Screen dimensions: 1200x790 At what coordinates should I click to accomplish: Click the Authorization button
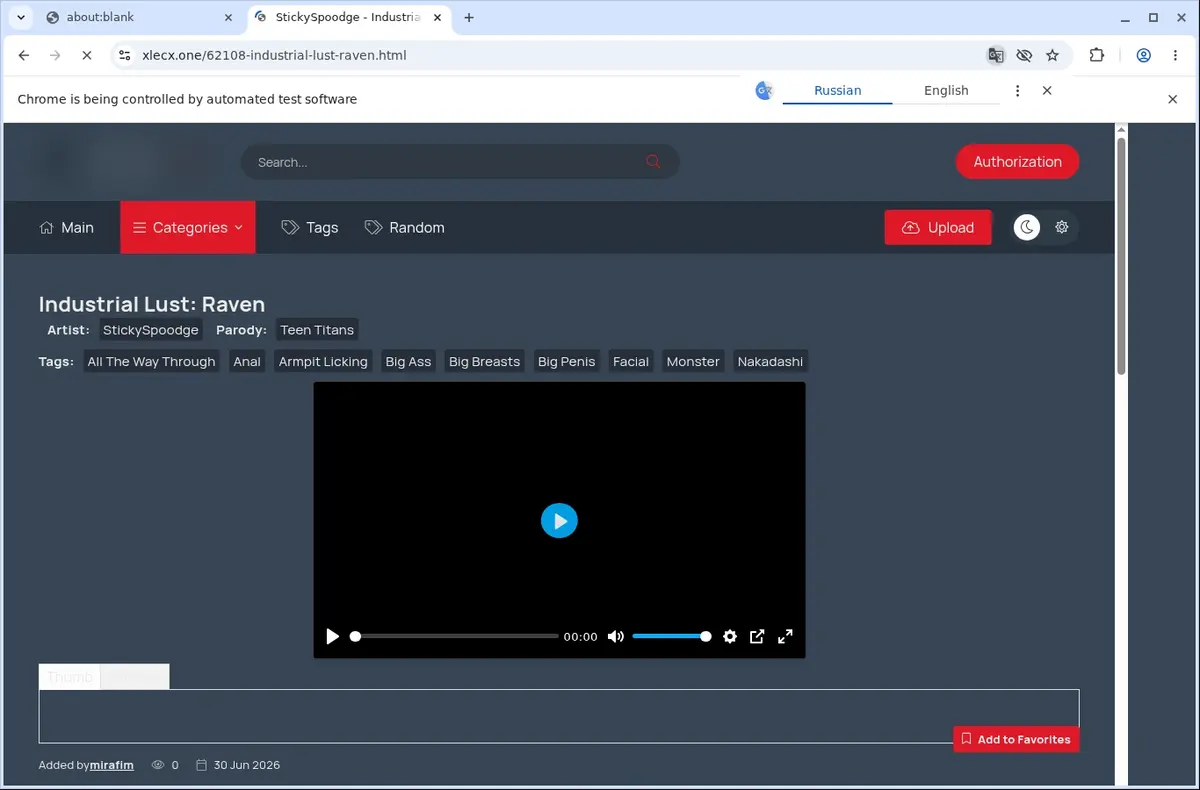pyautogui.click(x=1017, y=162)
